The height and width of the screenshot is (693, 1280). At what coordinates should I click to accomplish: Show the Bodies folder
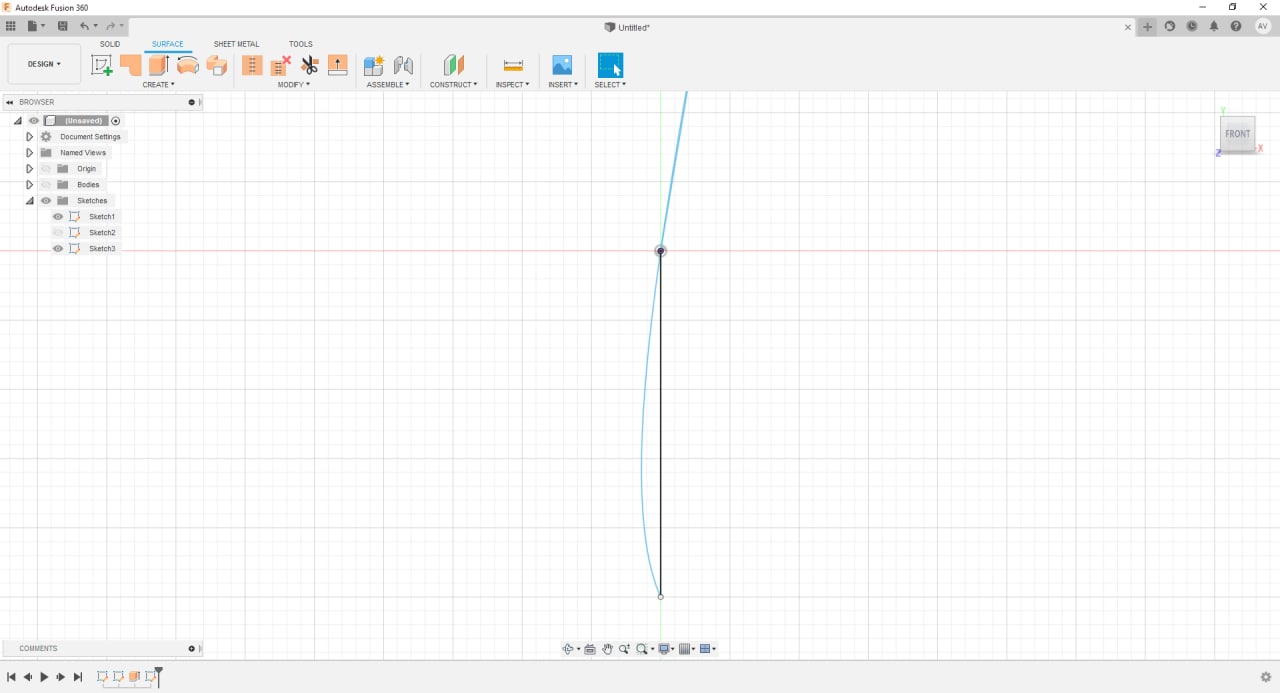coord(46,185)
